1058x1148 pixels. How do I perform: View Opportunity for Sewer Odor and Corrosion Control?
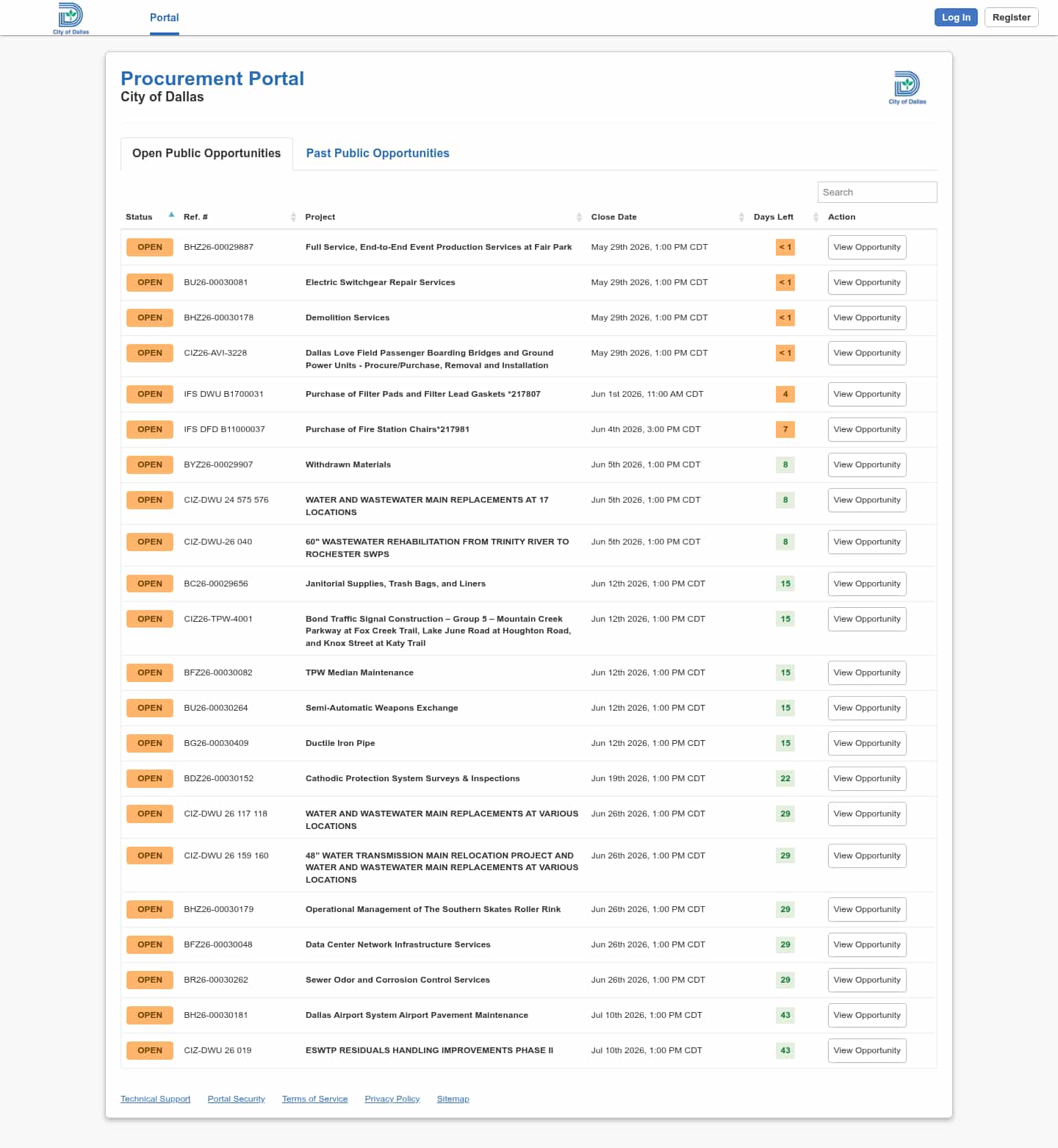coord(867,980)
